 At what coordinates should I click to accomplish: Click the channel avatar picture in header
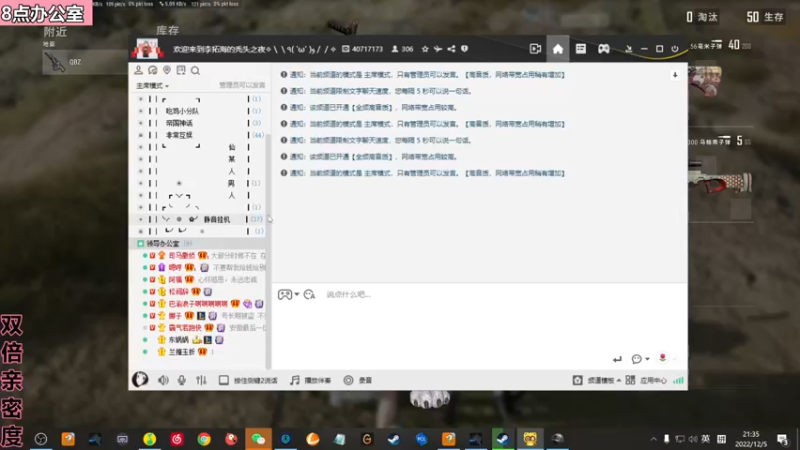click(147, 48)
